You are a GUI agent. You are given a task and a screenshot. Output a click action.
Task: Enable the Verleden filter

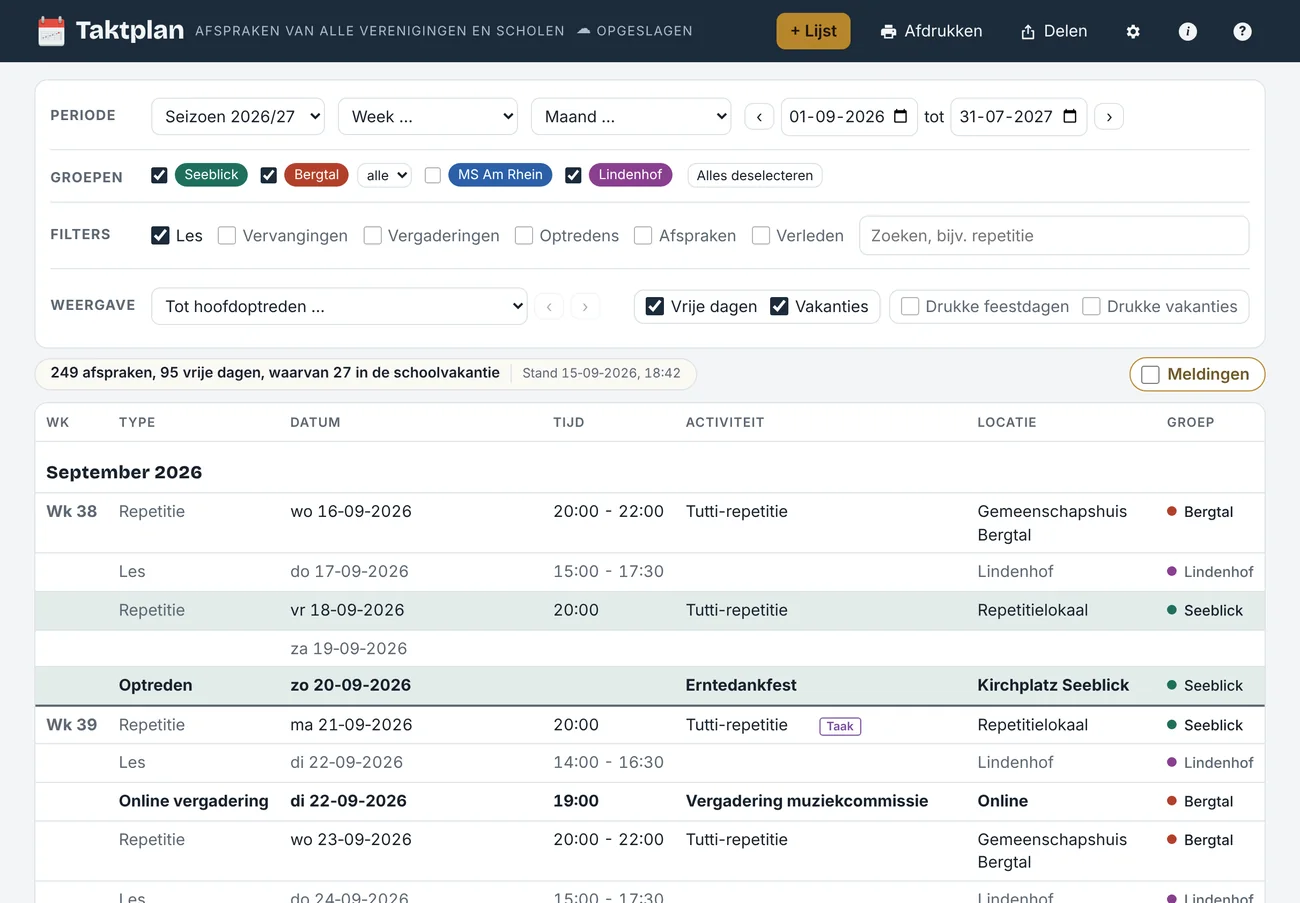coord(761,236)
